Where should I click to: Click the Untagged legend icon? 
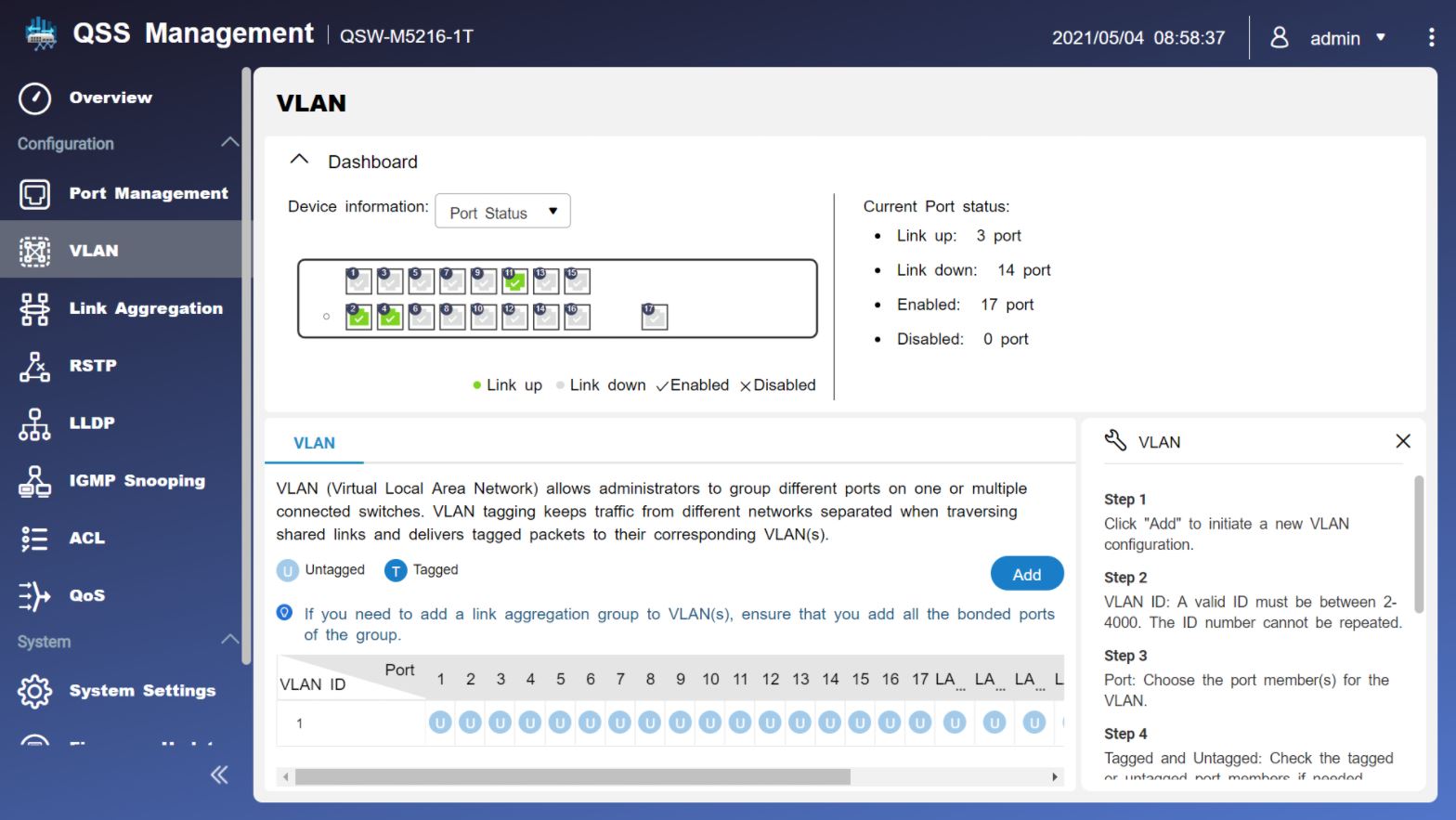[x=288, y=570]
